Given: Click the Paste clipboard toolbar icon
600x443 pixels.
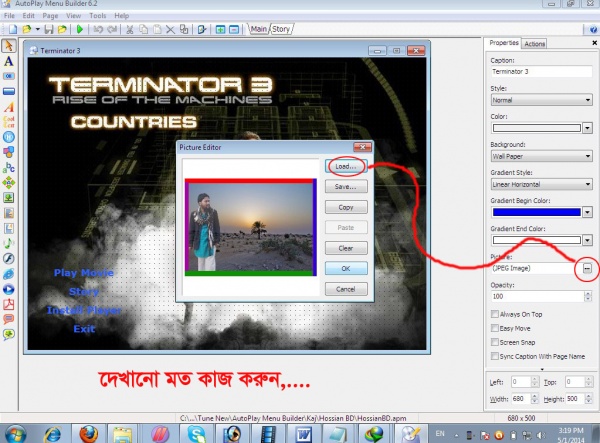Looking at the screenshot, I should [x=157, y=29].
